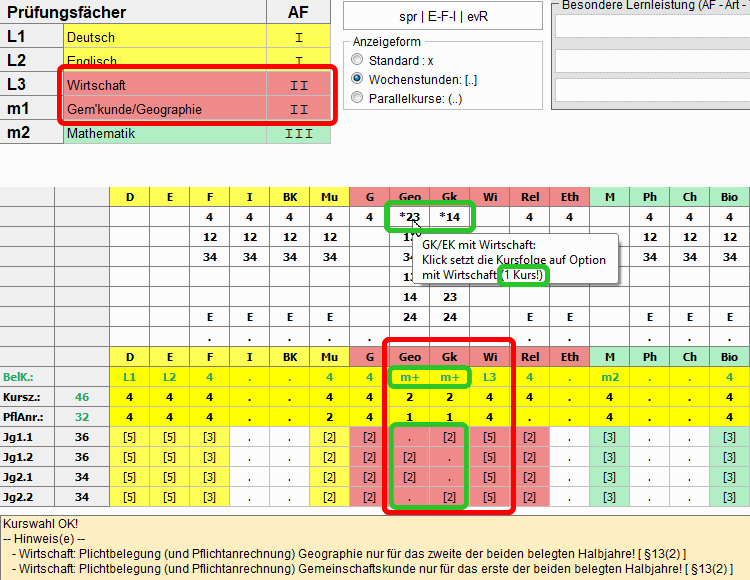Click the L3 entry in the BelK. row
Screen dimensions: 750x580
[x=489, y=377]
